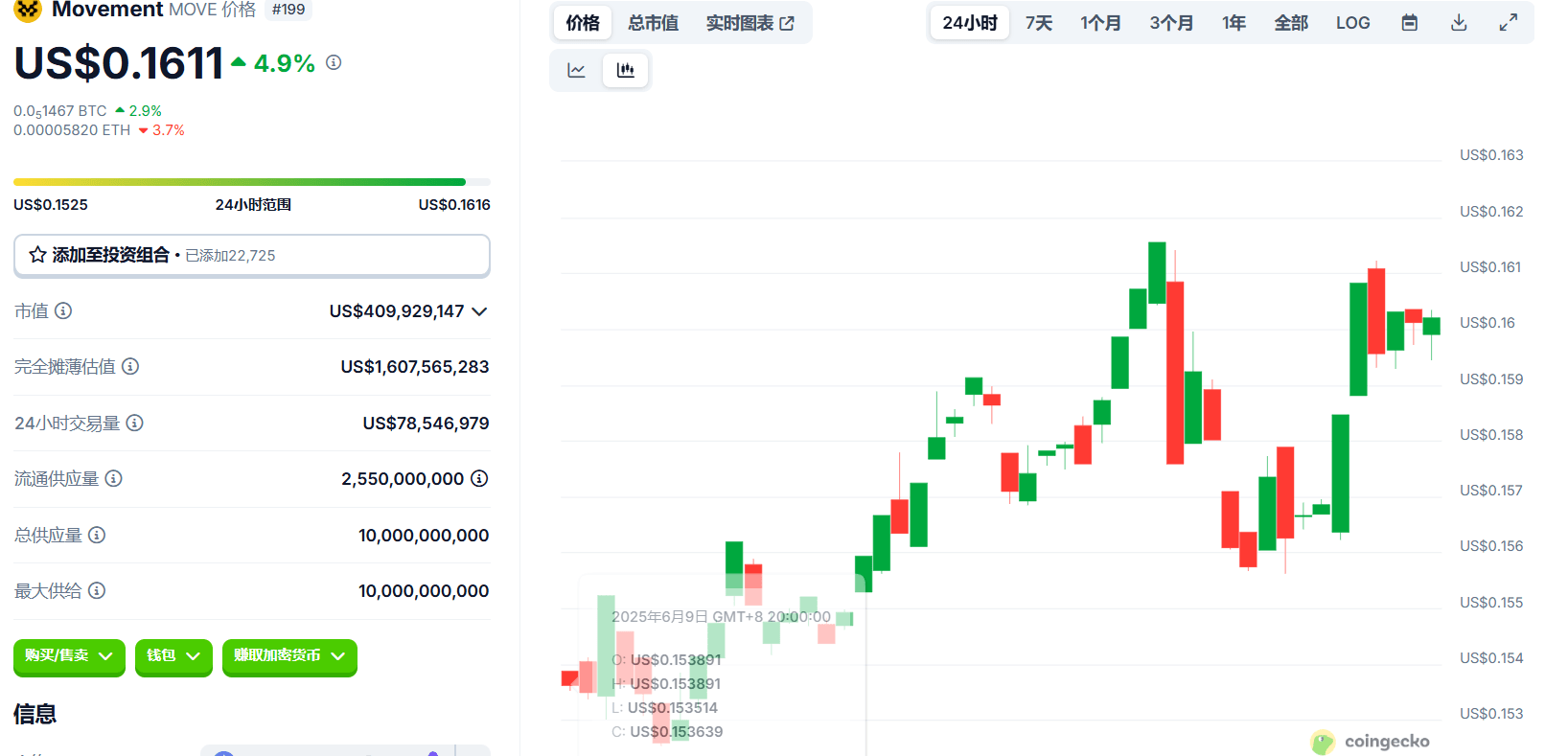Click the download chart data icon
The height and width of the screenshot is (756, 1568).
pos(1459,23)
